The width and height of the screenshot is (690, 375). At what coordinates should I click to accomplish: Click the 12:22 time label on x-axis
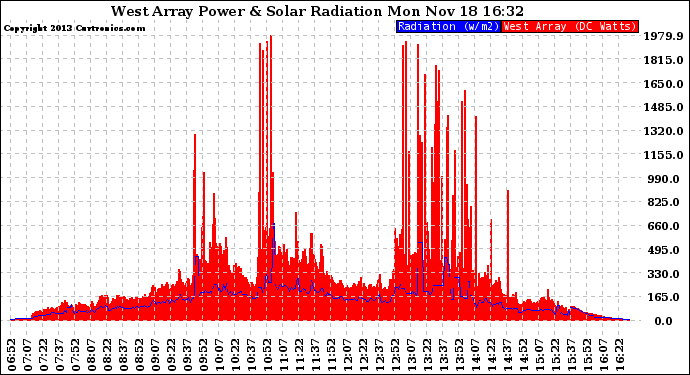click(x=363, y=355)
